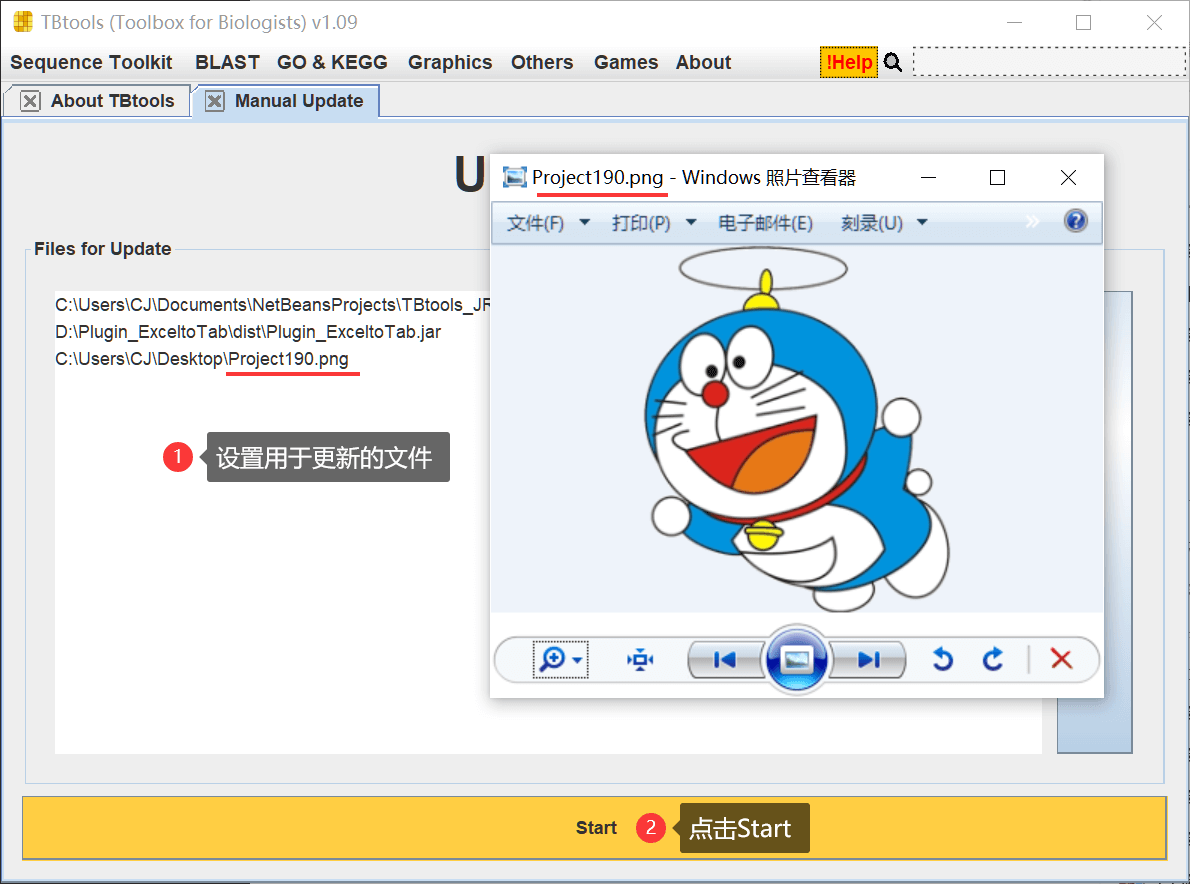Image resolution: width=1190 pixels, height=884 pixels.
Task: Expand hidden toolbar items chevron in photo viewer
Action: pyautogui.click(x=1032, y=222)
